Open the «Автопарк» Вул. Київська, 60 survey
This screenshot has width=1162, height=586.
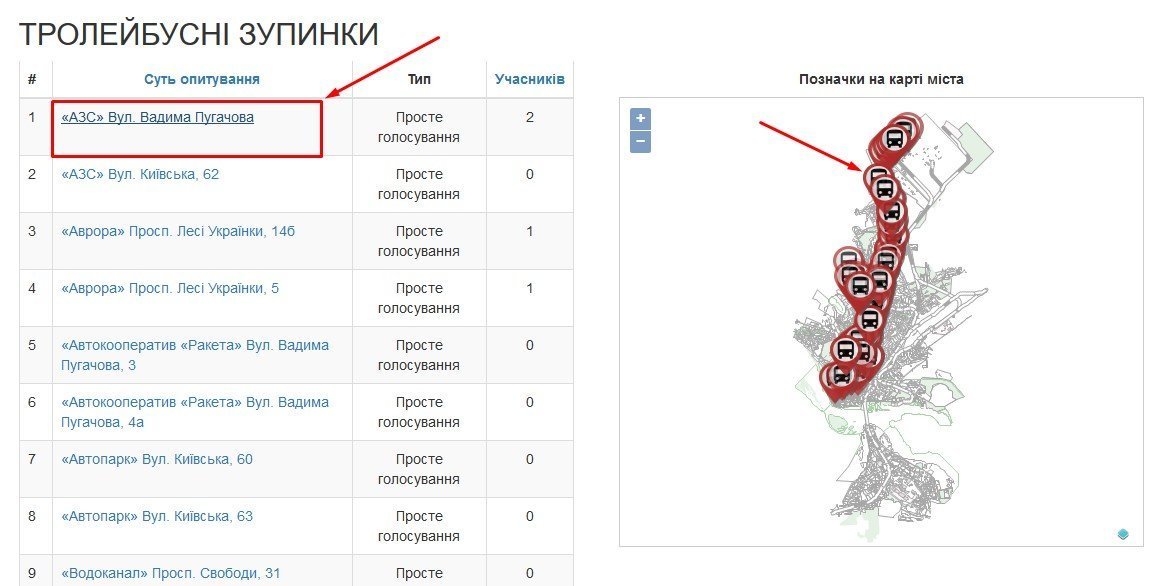click(158, 459)
